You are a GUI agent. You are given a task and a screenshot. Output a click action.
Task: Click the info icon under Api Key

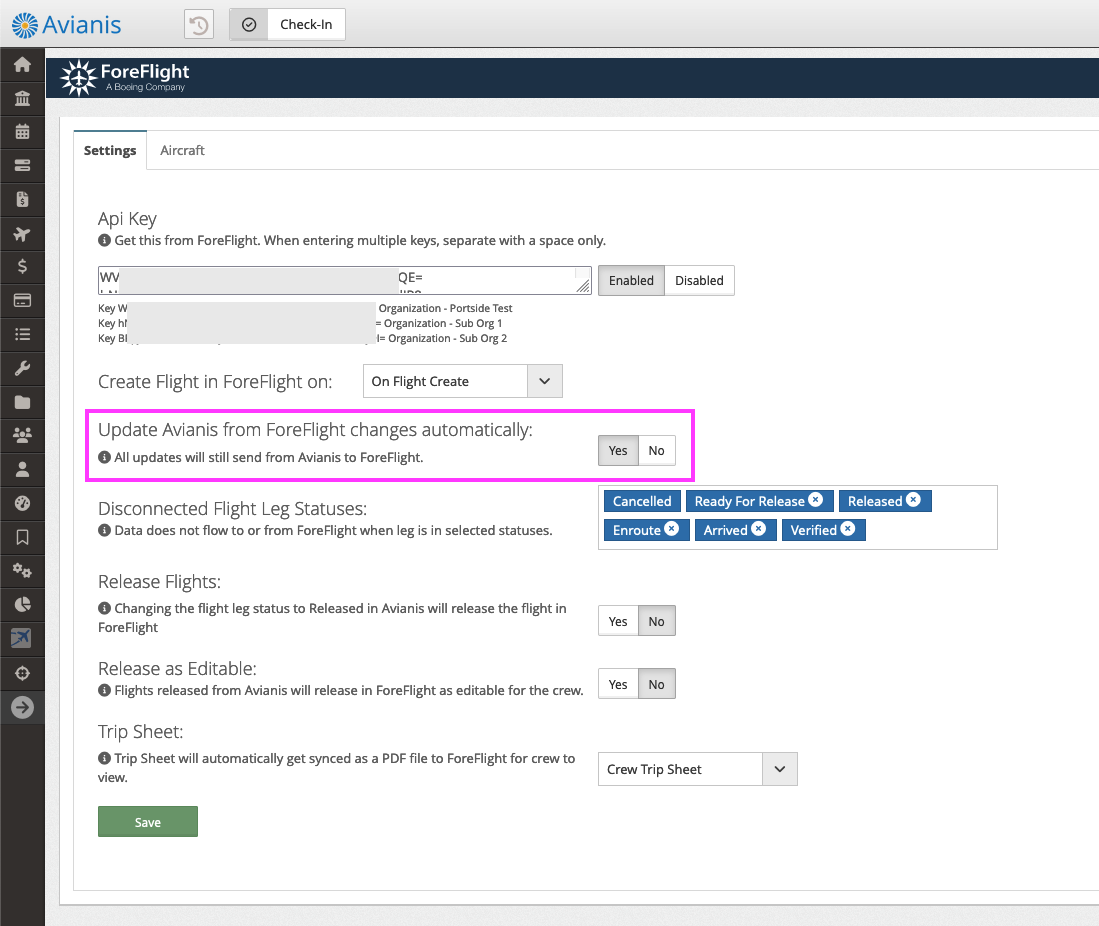pyautogui.click(x=104, y=240)
